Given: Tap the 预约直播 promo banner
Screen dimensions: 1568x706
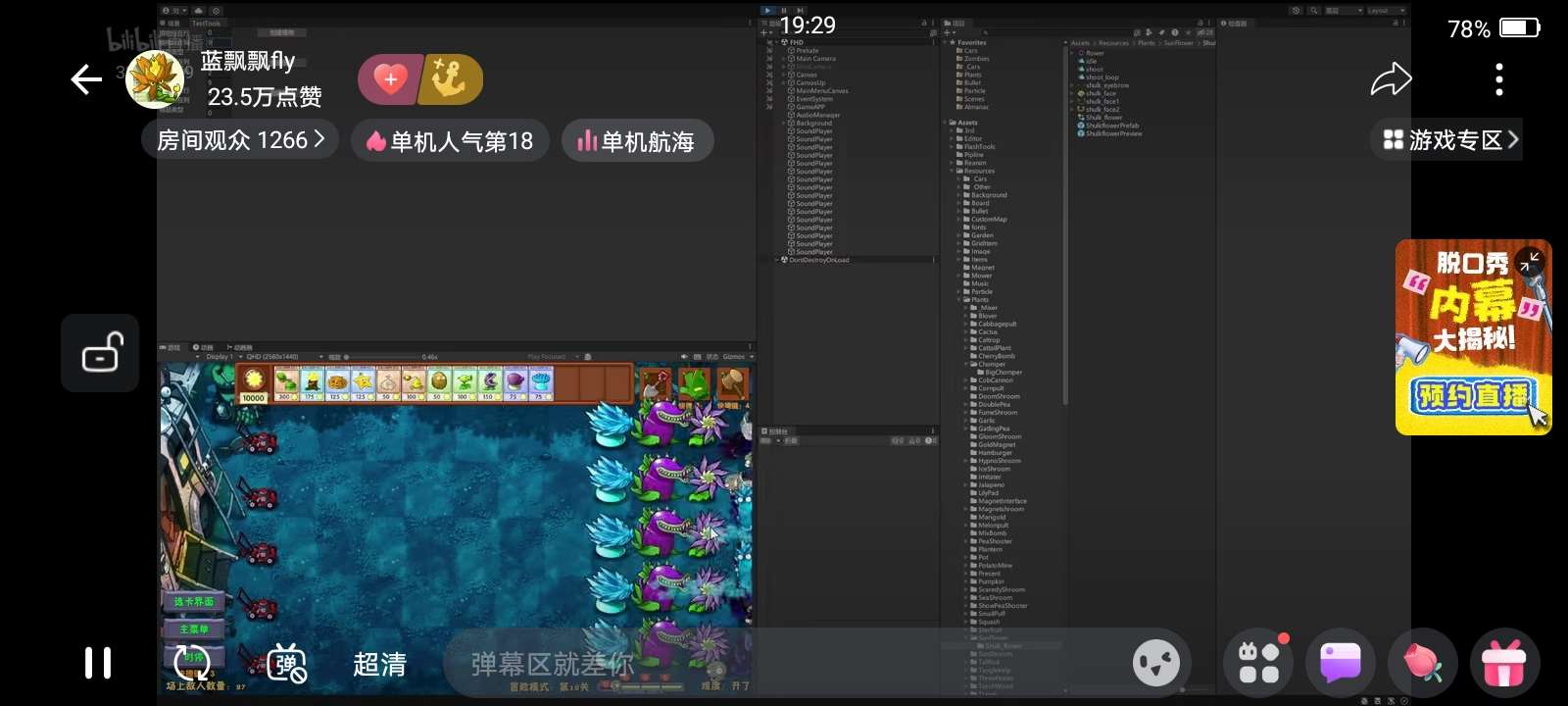Looking at the screenshot, I should click(1473, 395).
